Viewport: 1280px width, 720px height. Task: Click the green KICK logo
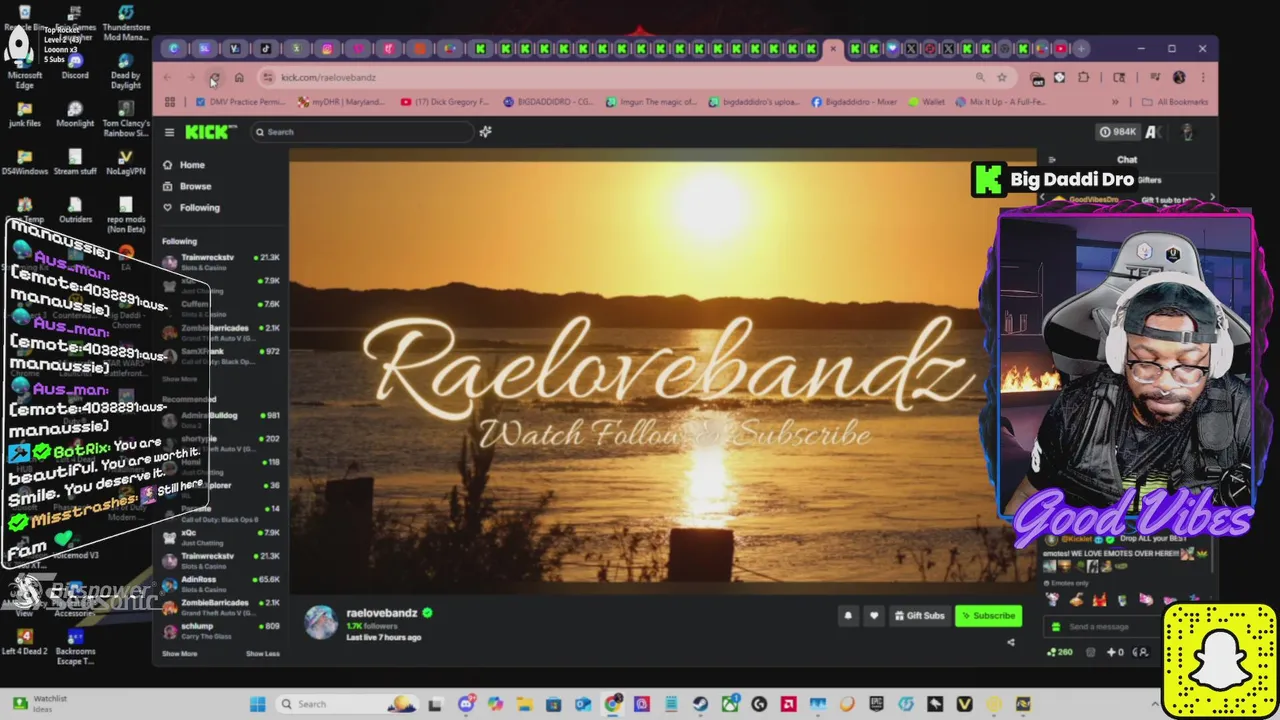pos(210,132)
